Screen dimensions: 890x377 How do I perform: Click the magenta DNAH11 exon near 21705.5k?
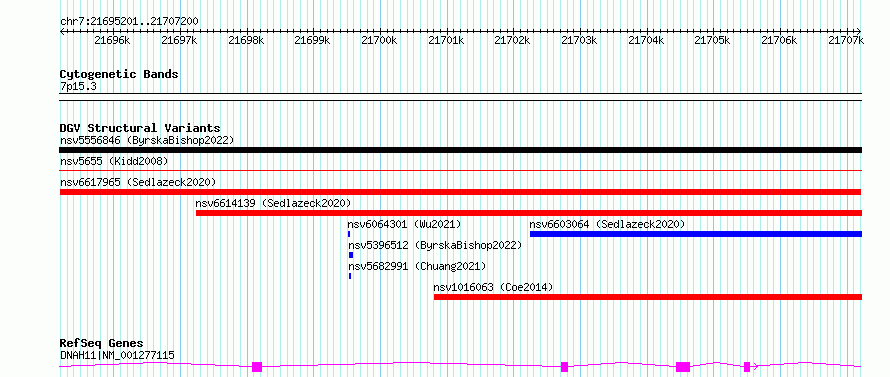[747, 367]
